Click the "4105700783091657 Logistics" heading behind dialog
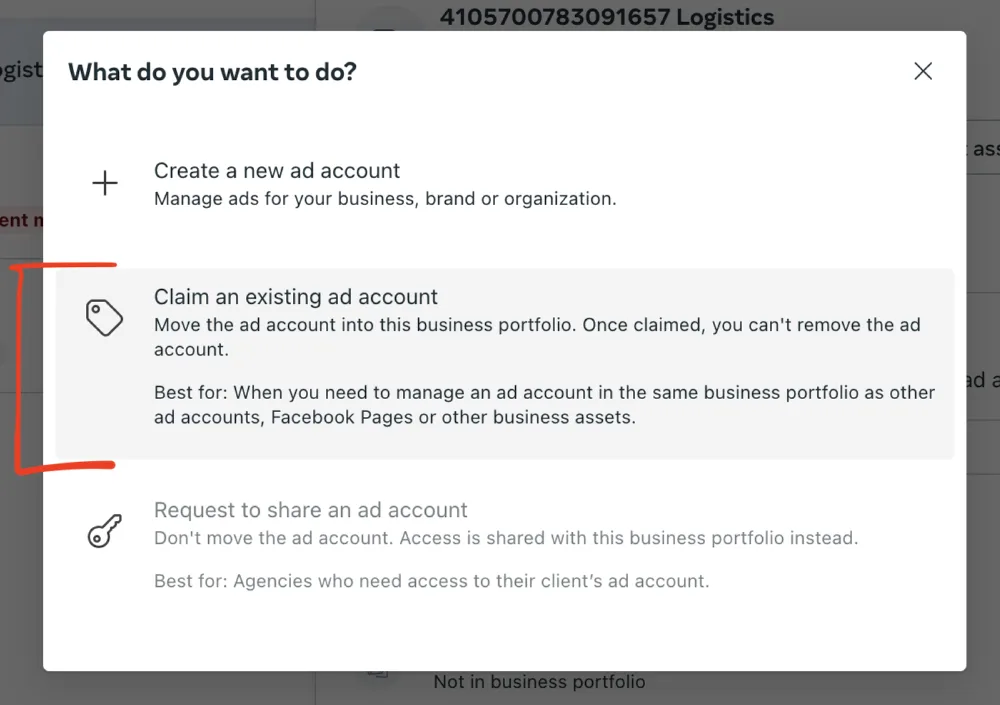1000x705 pixels. coord(607,17)
